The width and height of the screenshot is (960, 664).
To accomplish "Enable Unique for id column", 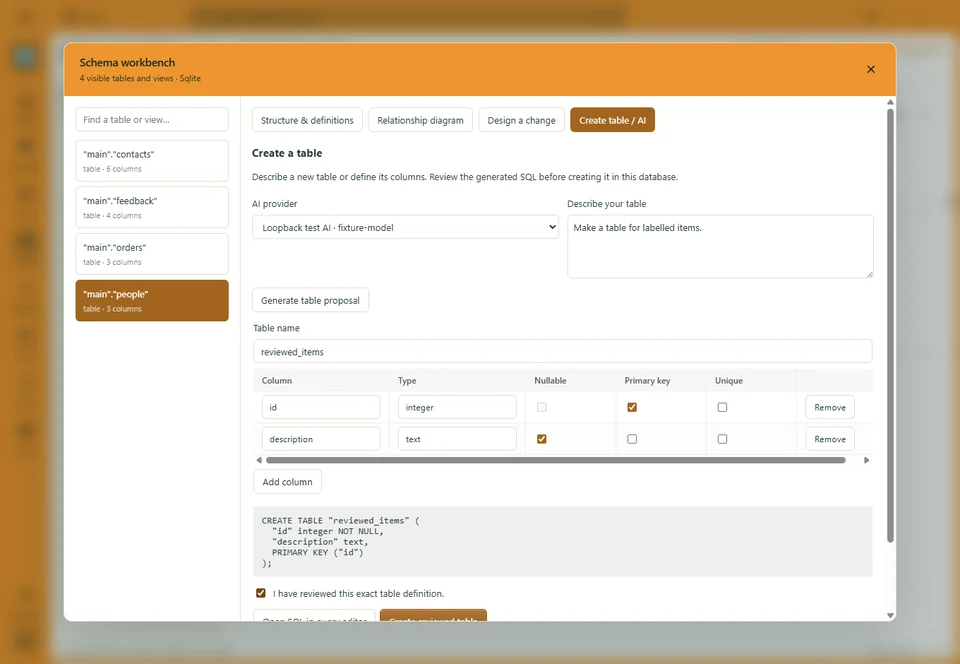I will (x=722, y=407).
